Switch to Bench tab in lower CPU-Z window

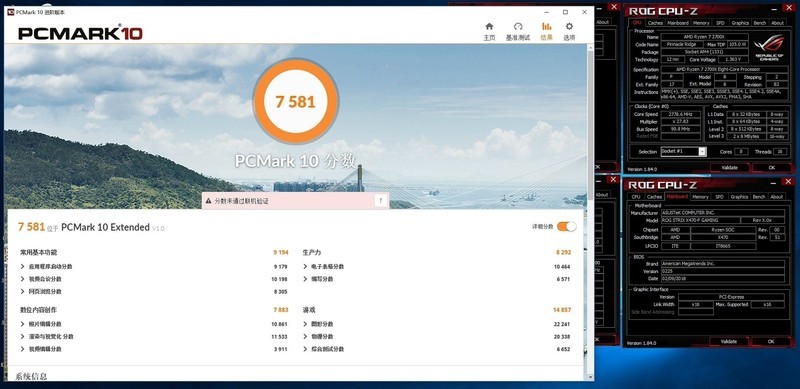click(759, 197)
